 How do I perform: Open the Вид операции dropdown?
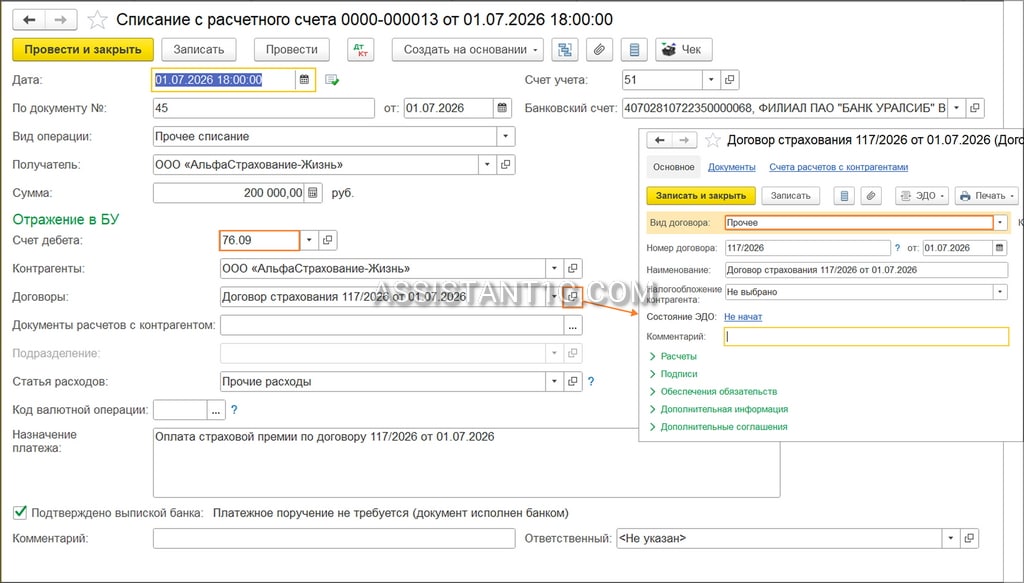pyautogui.click(x=505, y=136)
